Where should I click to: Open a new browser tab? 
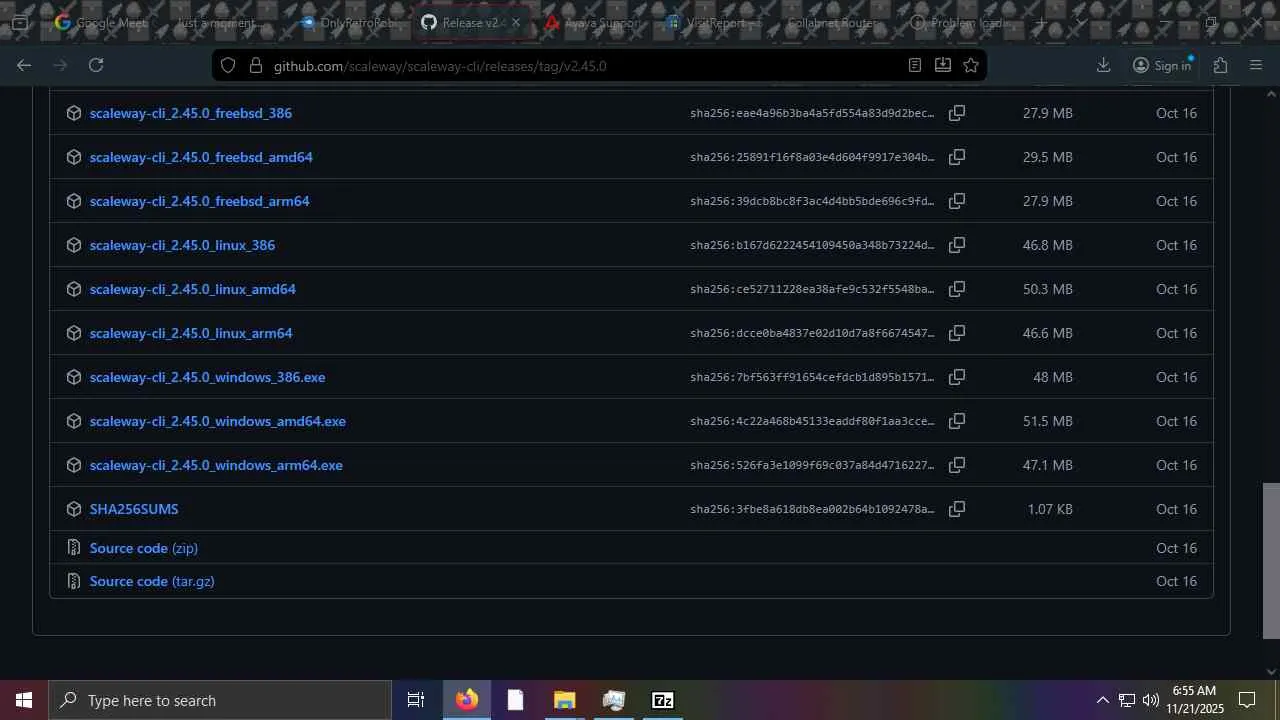[1041, 22]
